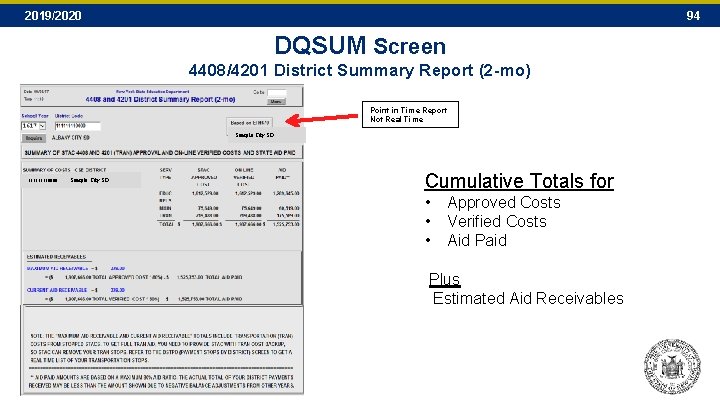
Task: Click the Menu button under Go to
Action: [x=276, y=101]
